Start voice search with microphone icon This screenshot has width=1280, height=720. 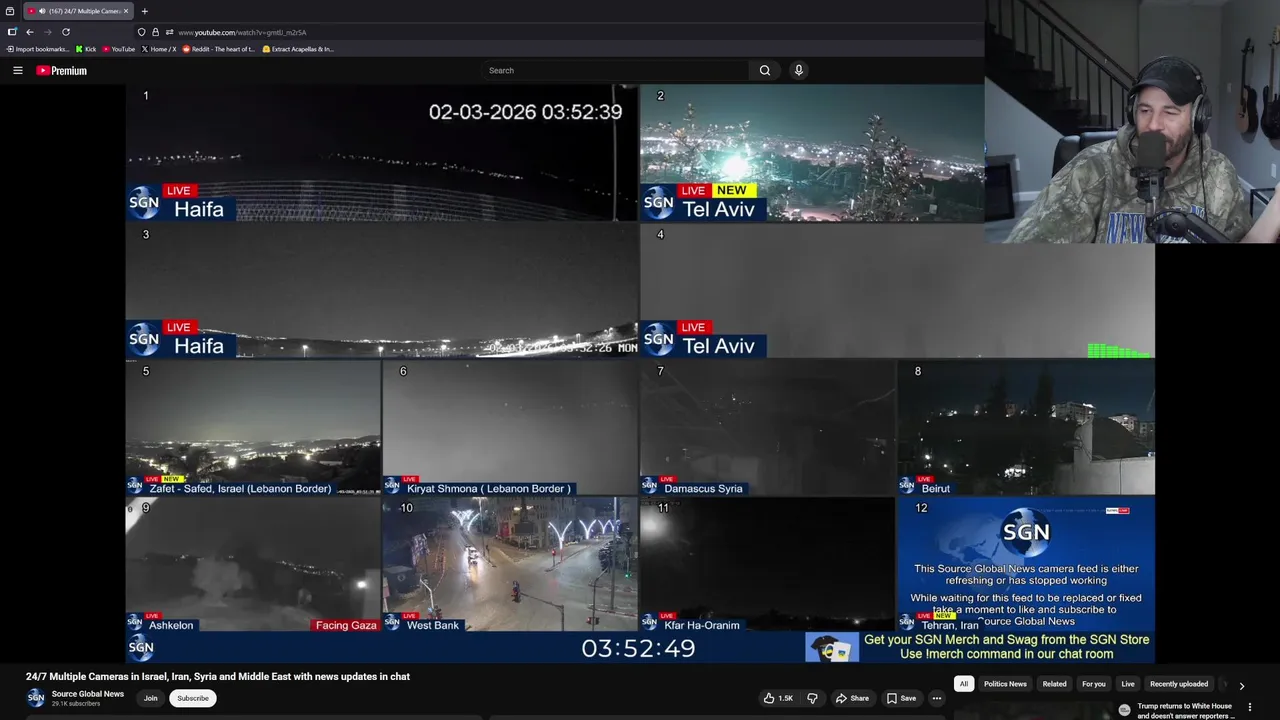(798, 70)
